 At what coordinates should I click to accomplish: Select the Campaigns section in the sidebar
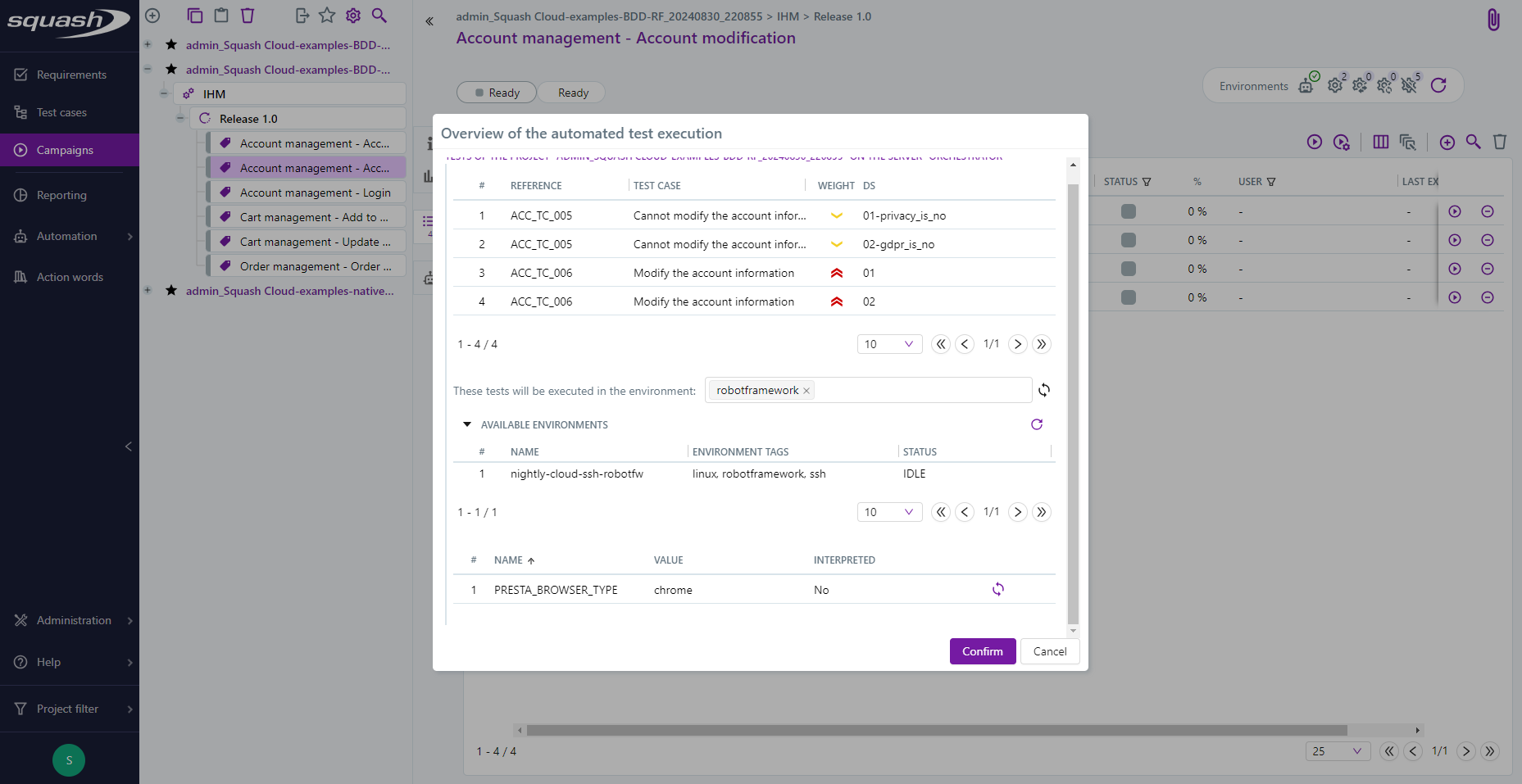point(63,150)
